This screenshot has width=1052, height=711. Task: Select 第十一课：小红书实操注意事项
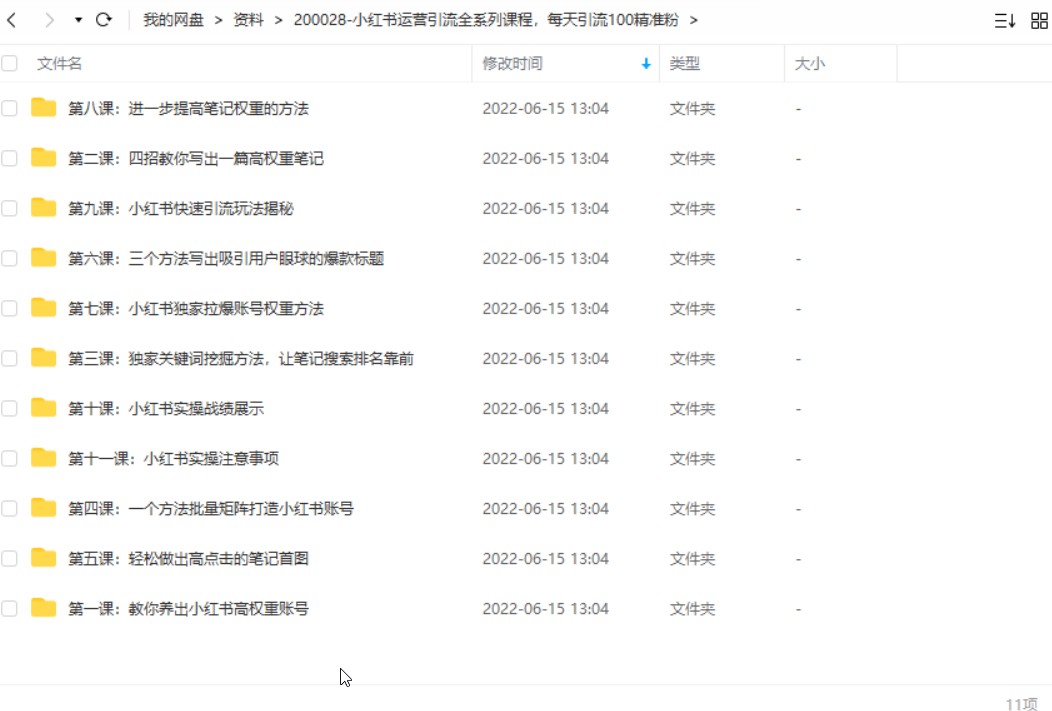(x=174, y=459)
